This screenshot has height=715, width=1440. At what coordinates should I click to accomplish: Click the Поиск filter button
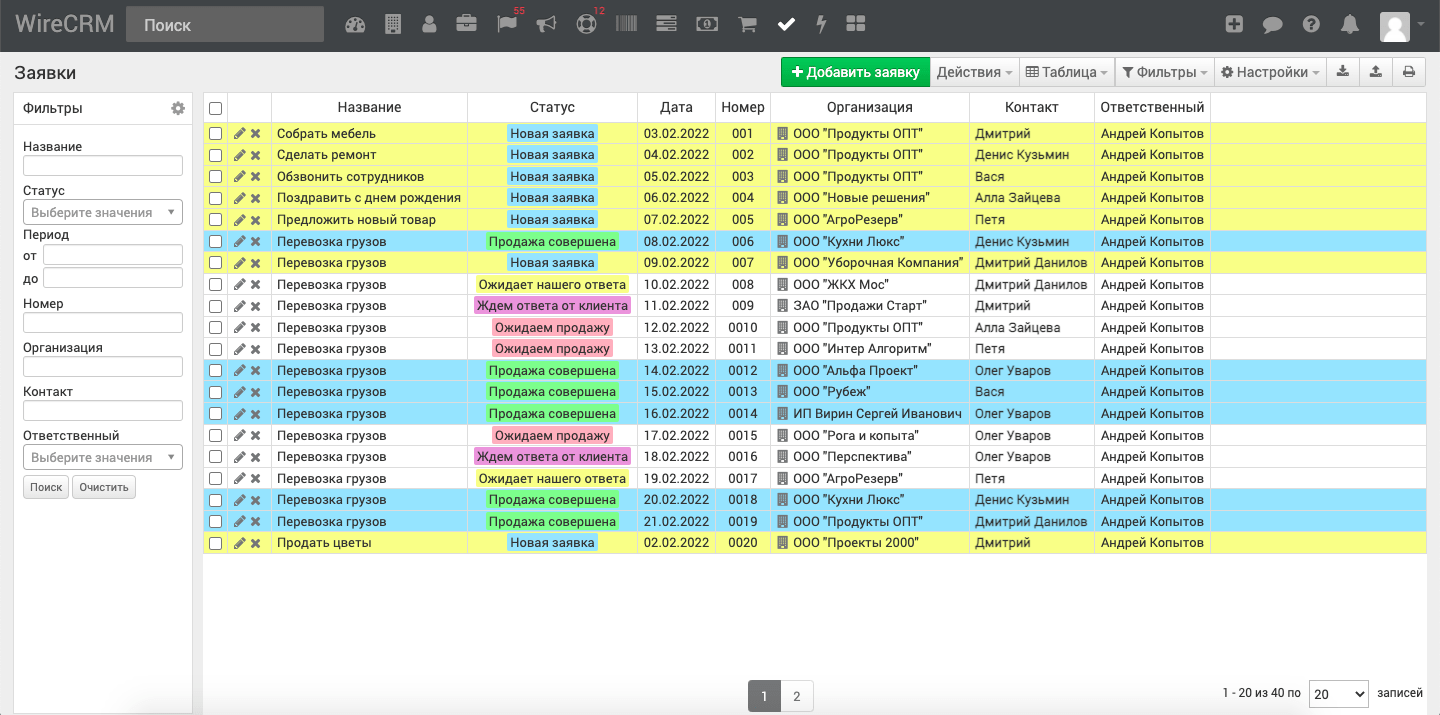tap(46, 487)
